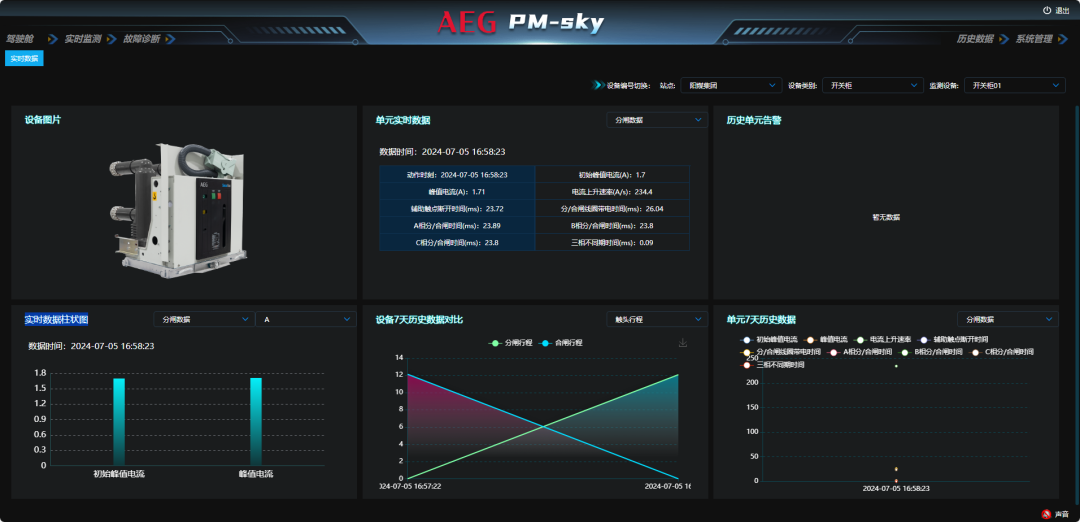Click the 动作时刻 table cell
Image resolution: width=1080 pixels, height=522 pixels.
457,175
